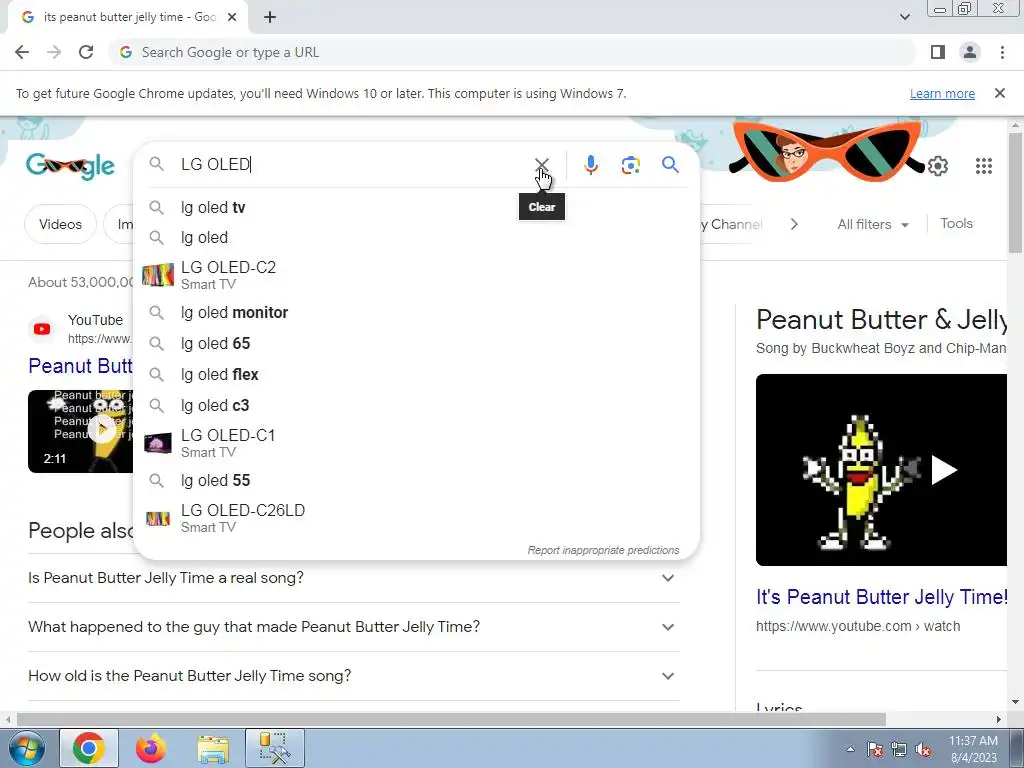This screenshot has height=768, width=1024.
Task: Choose the LG OLED-C2 Smart TV suggestion
Action: (x=416, y=275)
